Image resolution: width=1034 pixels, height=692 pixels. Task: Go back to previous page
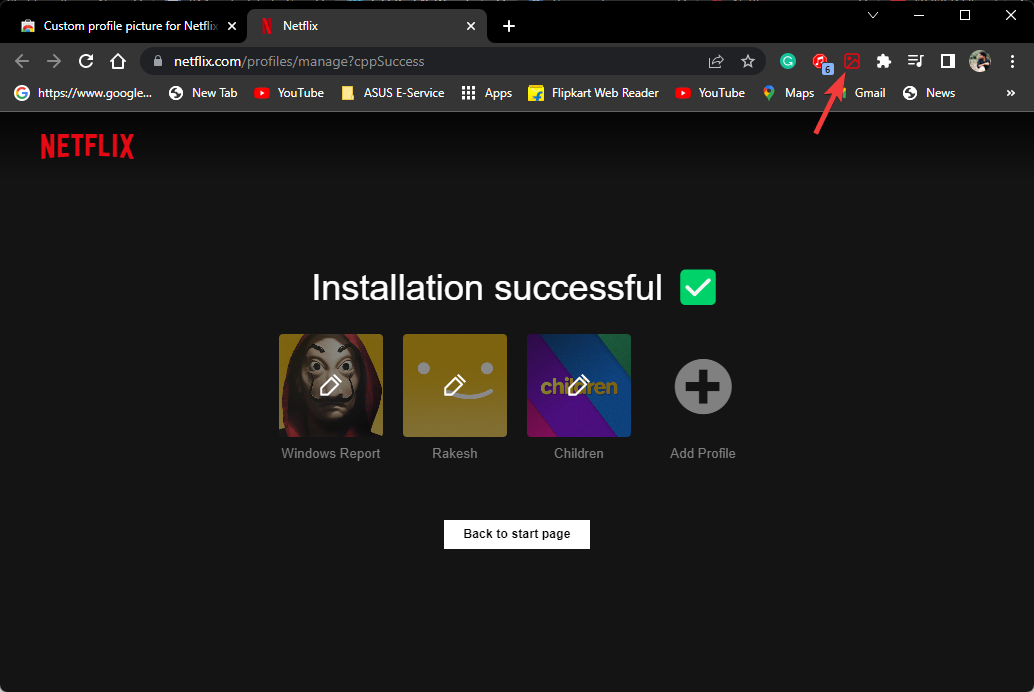click(x=22, y=61)
